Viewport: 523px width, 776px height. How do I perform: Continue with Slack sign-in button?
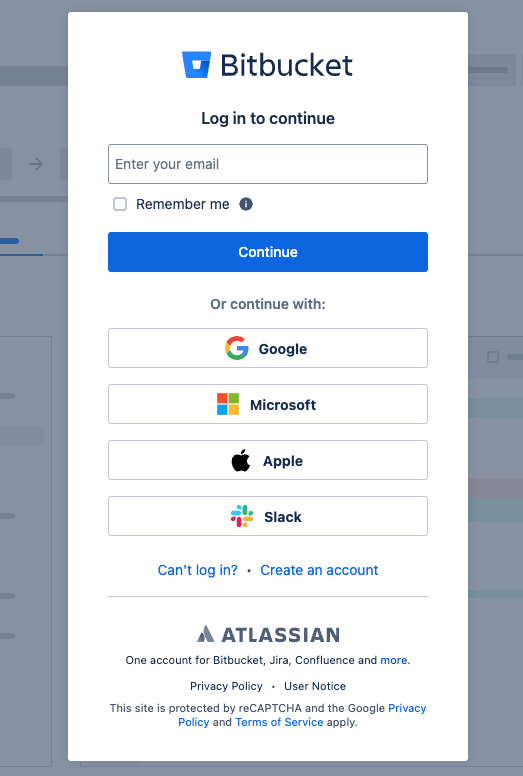click(268, 516)
